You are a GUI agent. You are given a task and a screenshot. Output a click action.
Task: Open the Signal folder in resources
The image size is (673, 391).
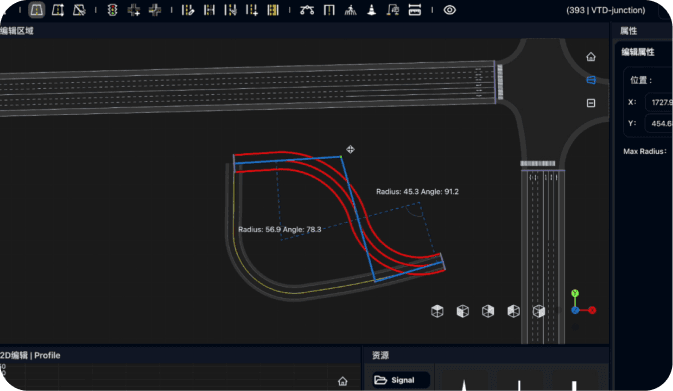pos(401,380)
